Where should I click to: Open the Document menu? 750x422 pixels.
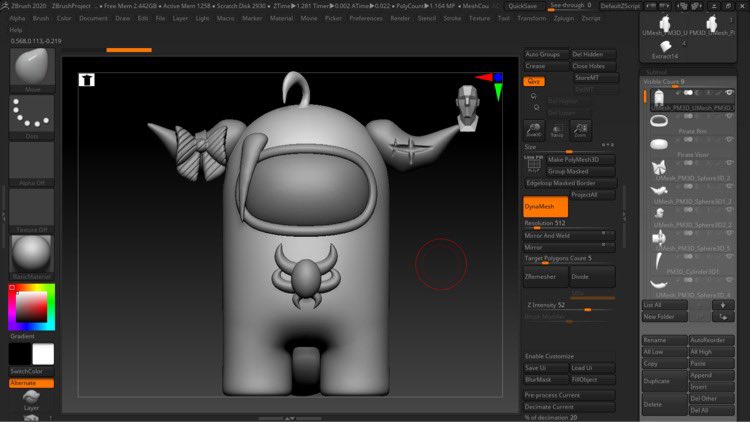(x=93, y=18)
